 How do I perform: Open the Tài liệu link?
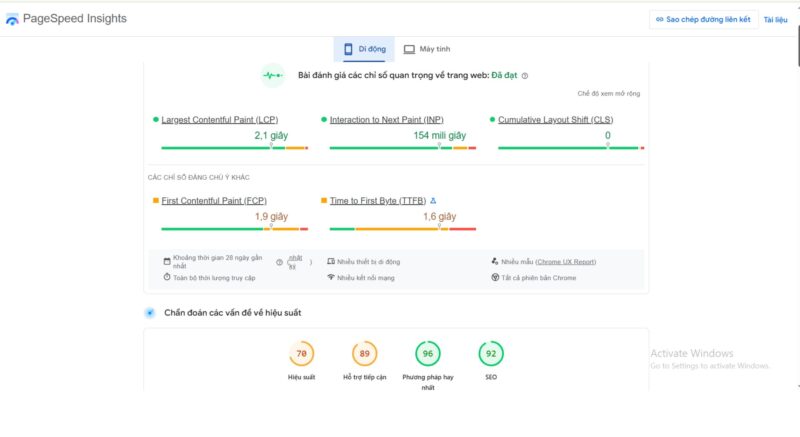click(775, 19)
